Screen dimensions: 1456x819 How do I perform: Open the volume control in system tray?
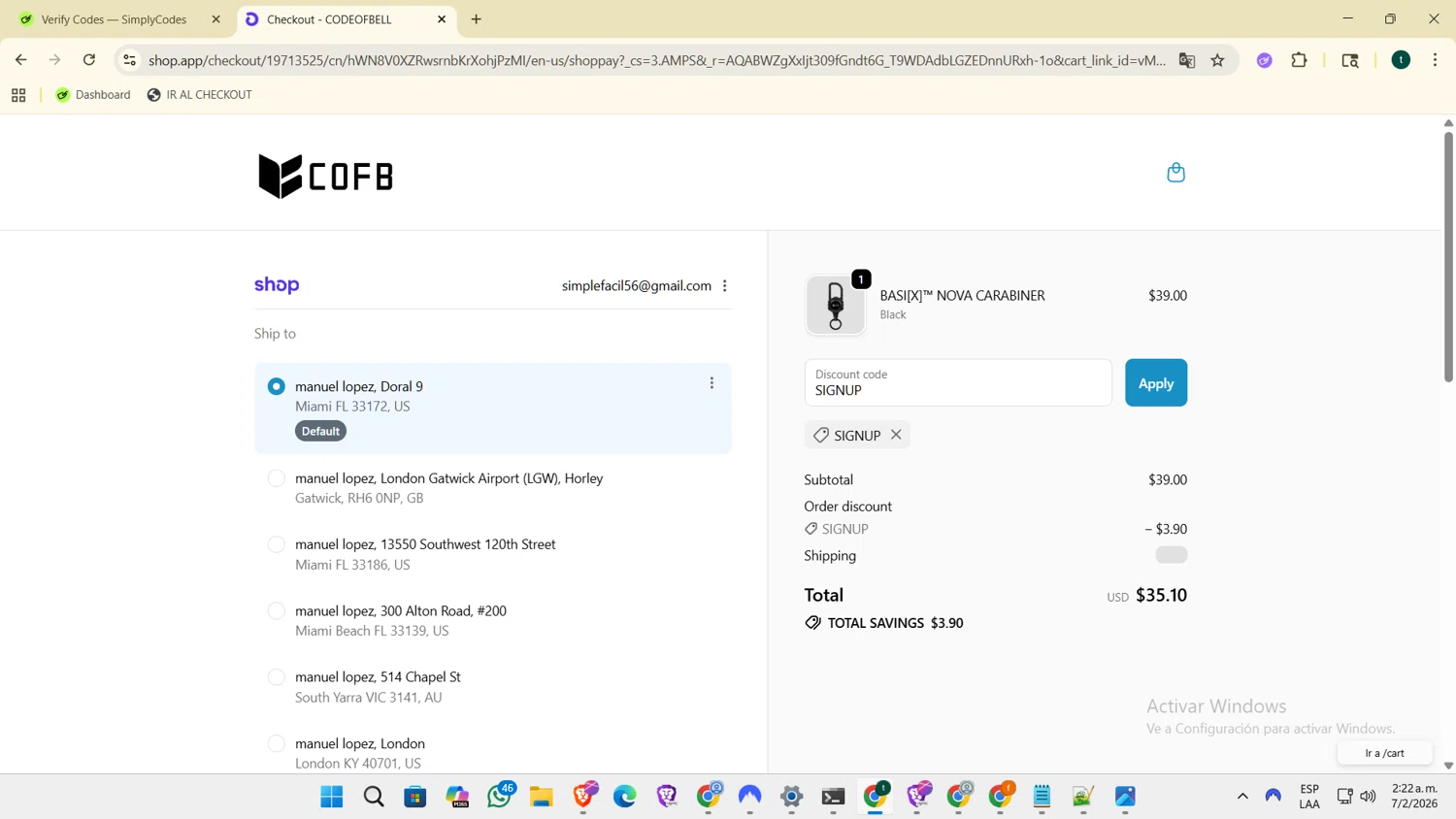point(1369,797)
